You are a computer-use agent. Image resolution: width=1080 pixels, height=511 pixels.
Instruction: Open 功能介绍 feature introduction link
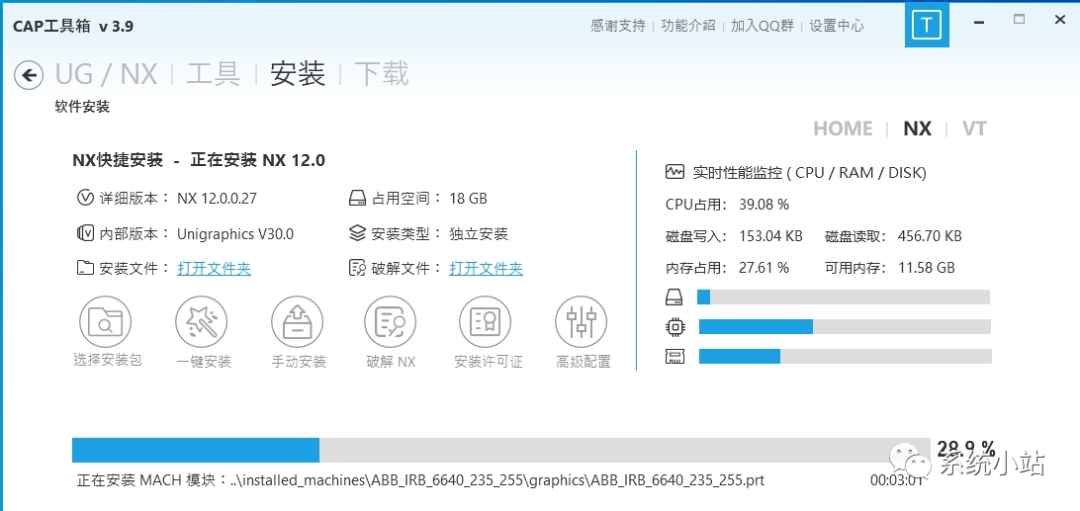(x=688, y=26)
